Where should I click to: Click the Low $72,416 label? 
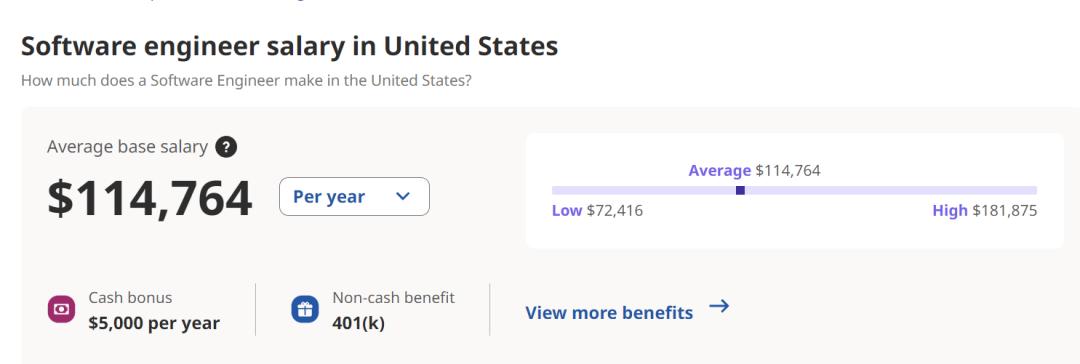coord(597,211)
